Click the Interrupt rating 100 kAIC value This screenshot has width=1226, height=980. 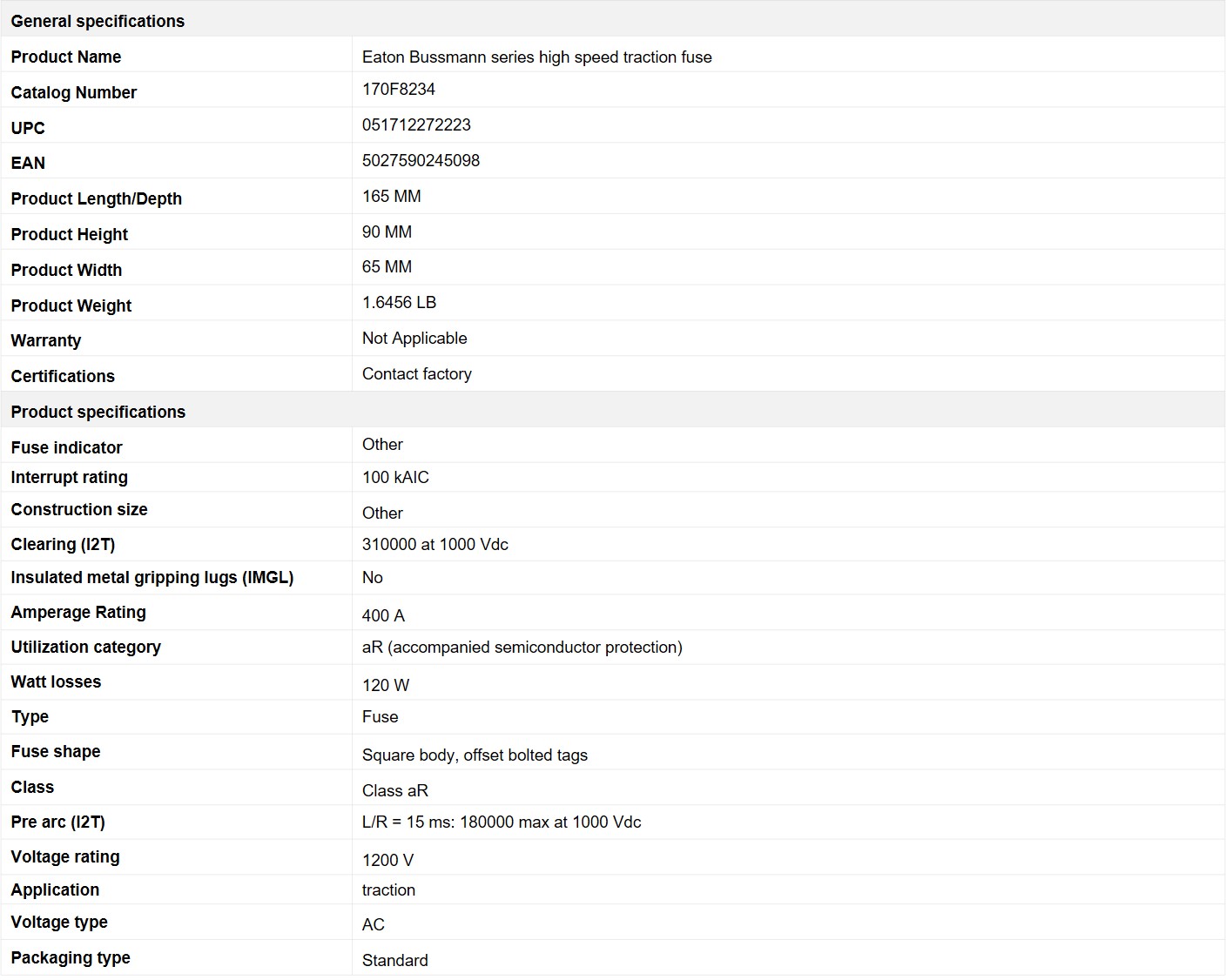(x=395, y=477)
